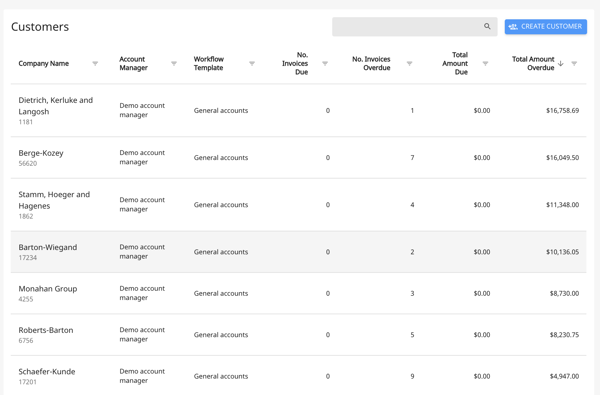Click customer number 17234
Image resolution: width=600 pixels, height=395 pixels.
[x=28, y=258]
